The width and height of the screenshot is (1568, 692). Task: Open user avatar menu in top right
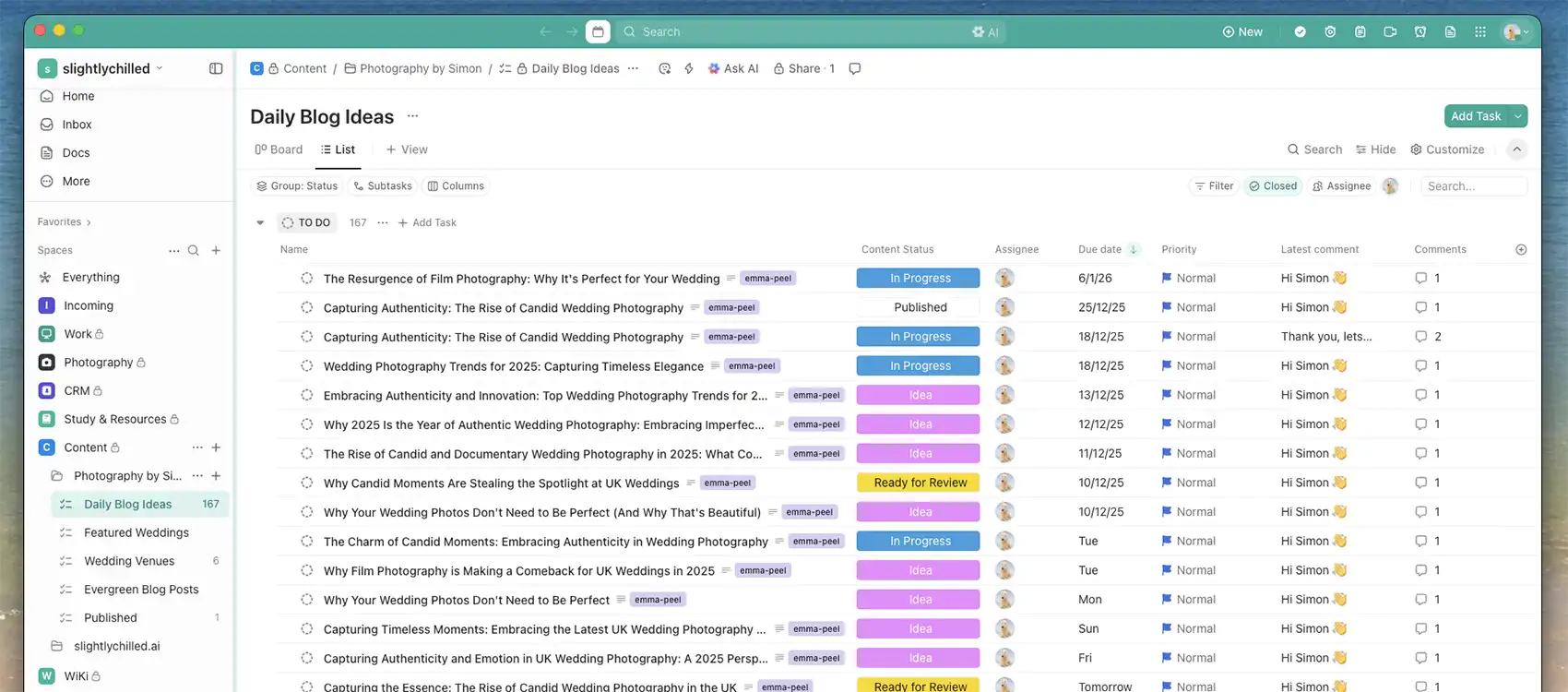point(1515,31)
